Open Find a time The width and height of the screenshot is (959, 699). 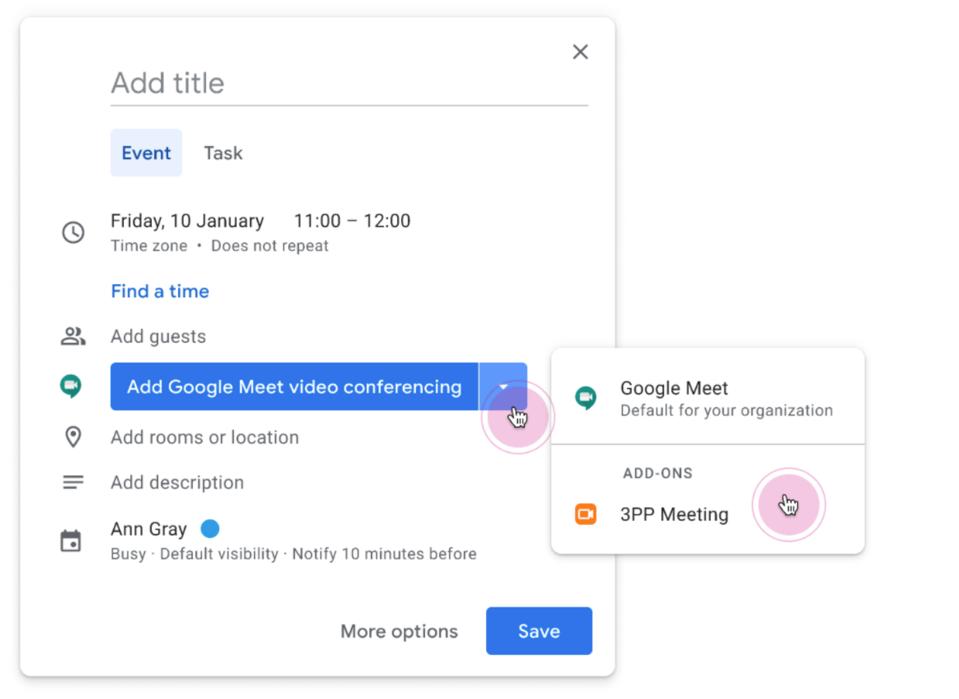click(159, 291)
